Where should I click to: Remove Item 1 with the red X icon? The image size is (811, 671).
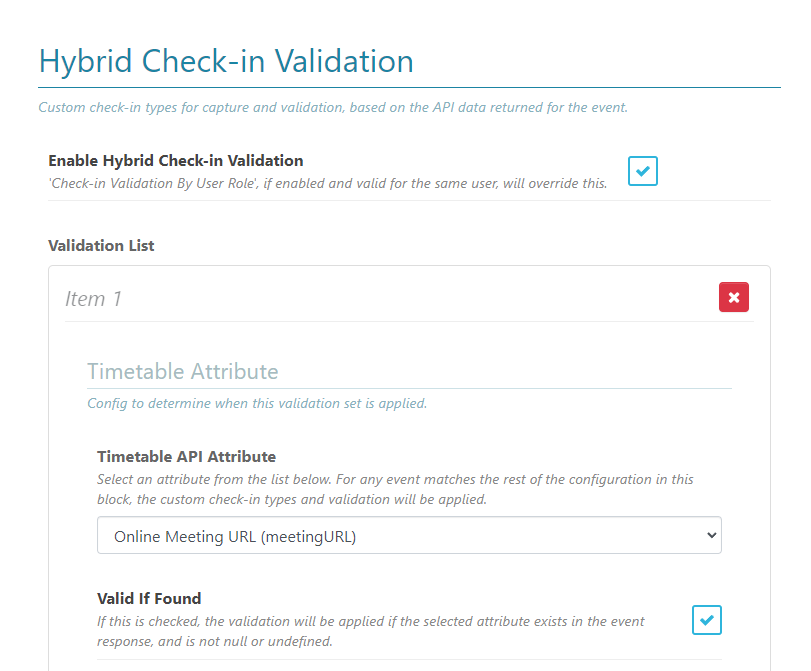733,297
